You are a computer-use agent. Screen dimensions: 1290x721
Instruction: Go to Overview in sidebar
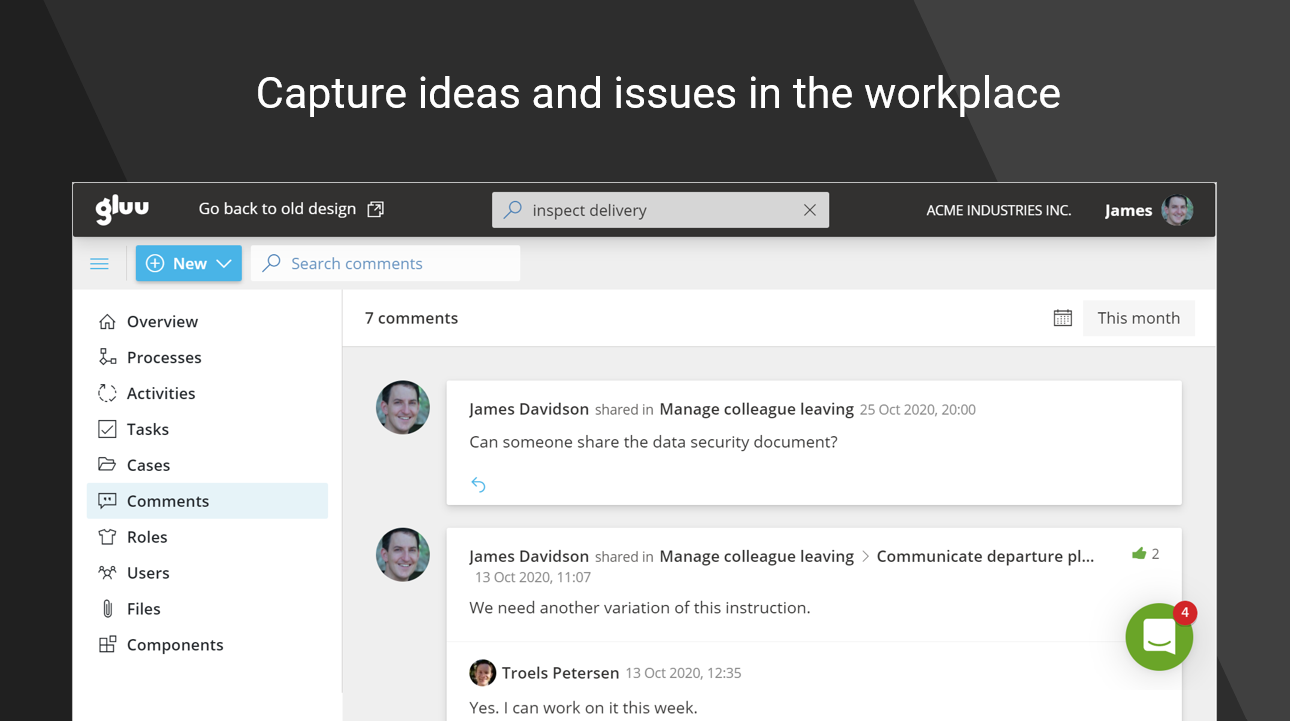click(162, 322)
